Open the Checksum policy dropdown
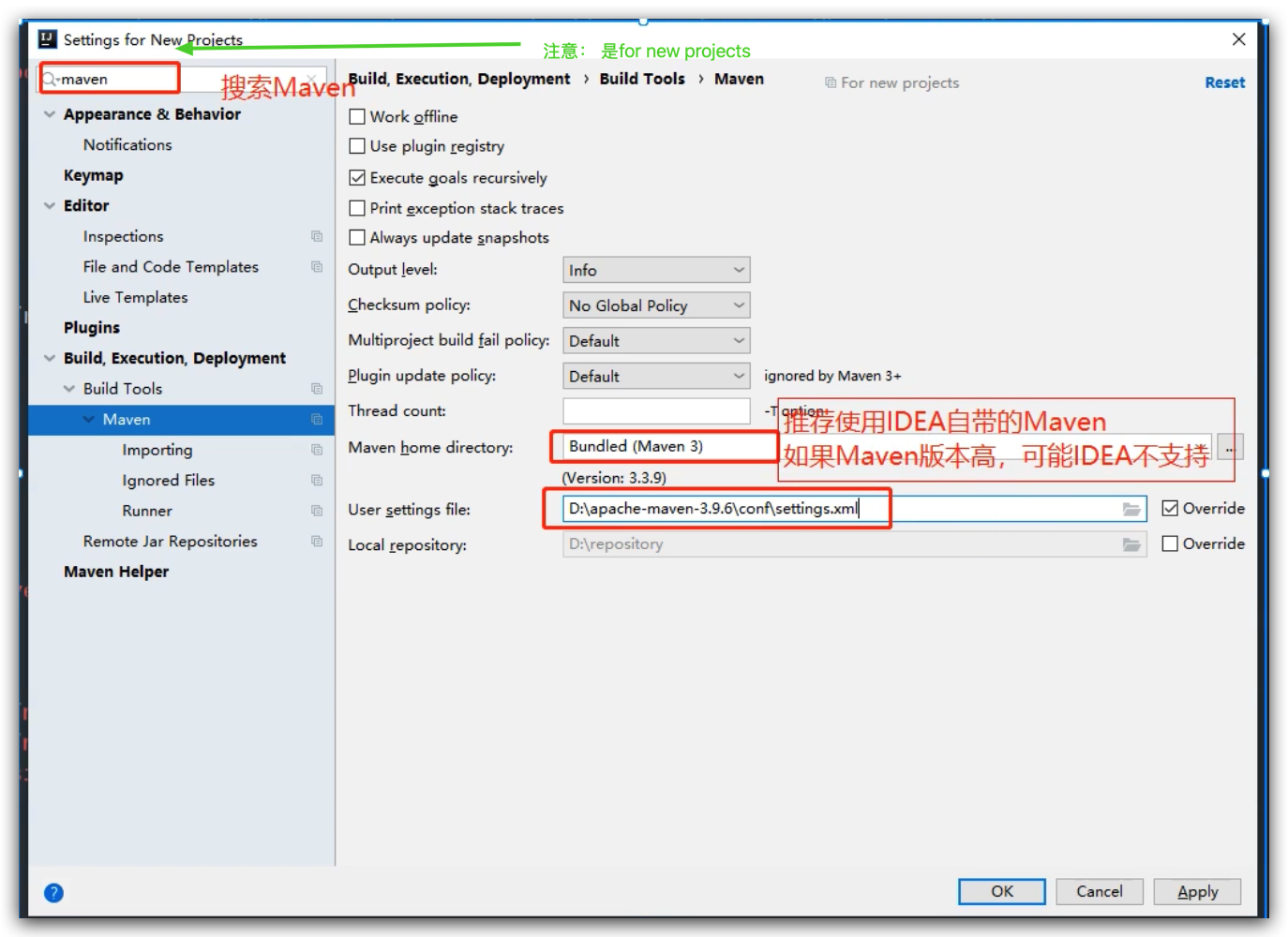 (x=656, y=305)
